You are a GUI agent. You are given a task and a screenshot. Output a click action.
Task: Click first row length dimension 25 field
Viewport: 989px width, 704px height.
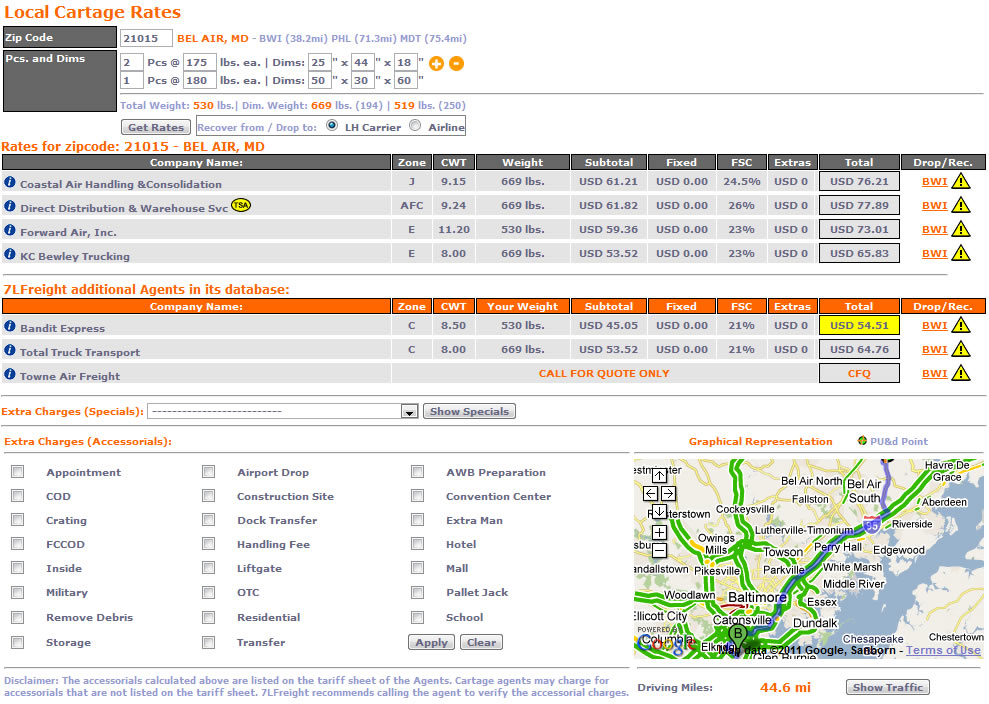320,62
